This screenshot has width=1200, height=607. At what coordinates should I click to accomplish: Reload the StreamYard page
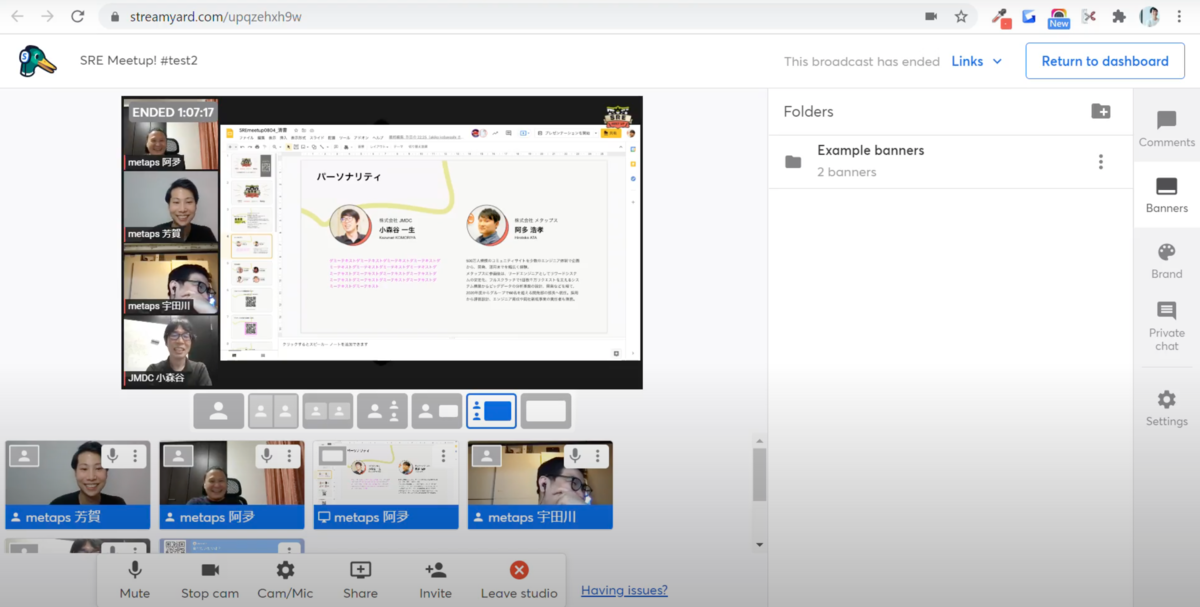[77, 16]
